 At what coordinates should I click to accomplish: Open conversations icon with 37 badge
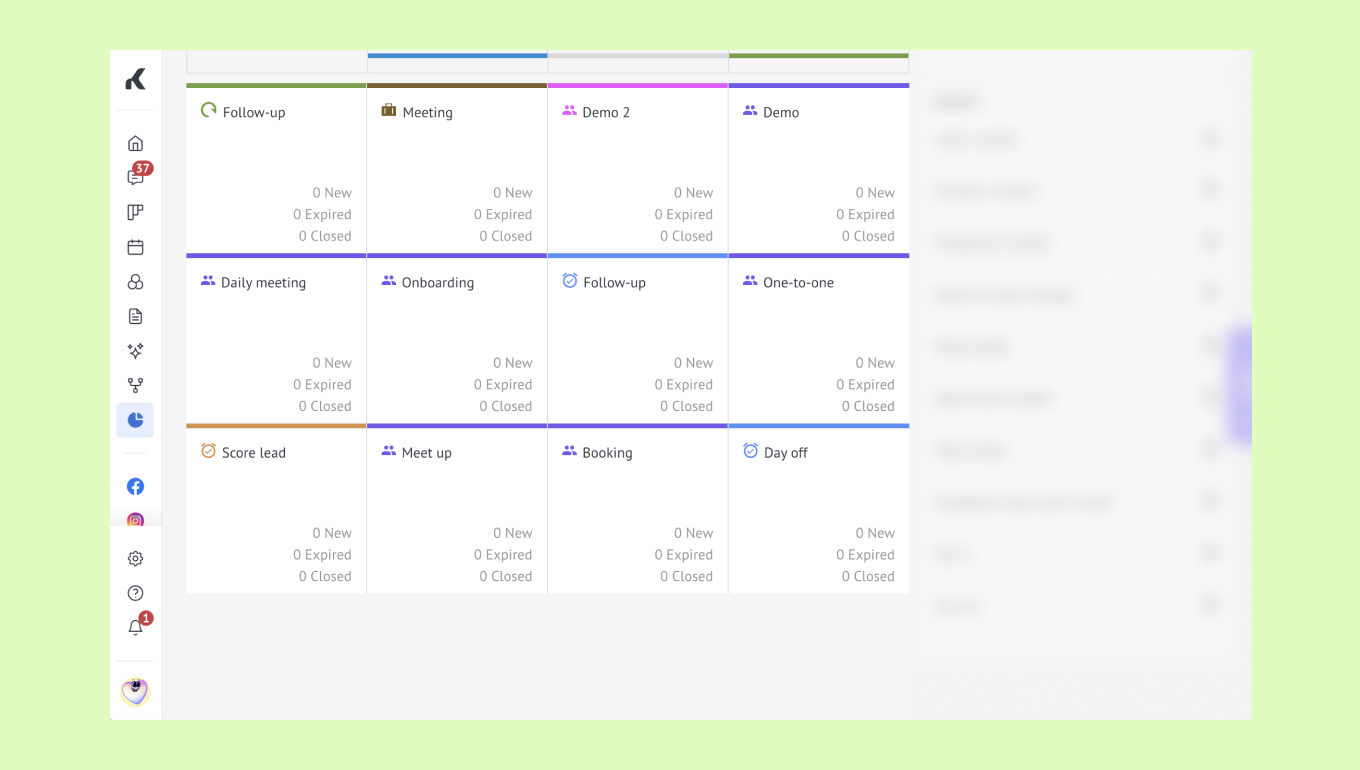point(135,178)
